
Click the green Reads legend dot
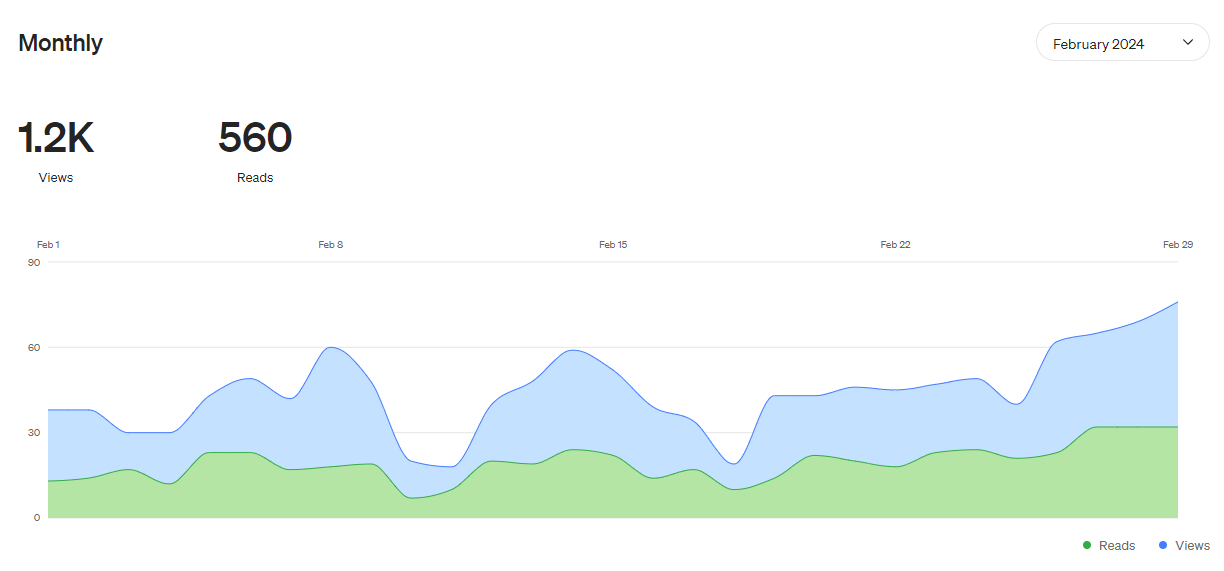(1087, 545)
